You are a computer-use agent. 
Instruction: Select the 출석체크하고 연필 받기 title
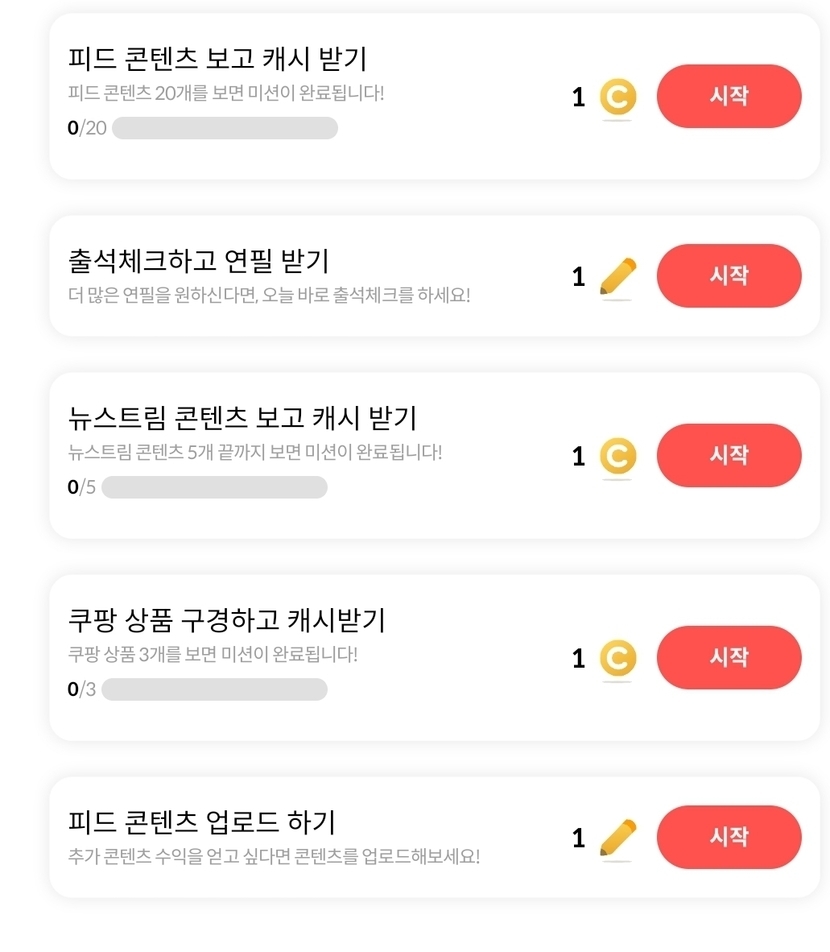click(x=198, y=261)
